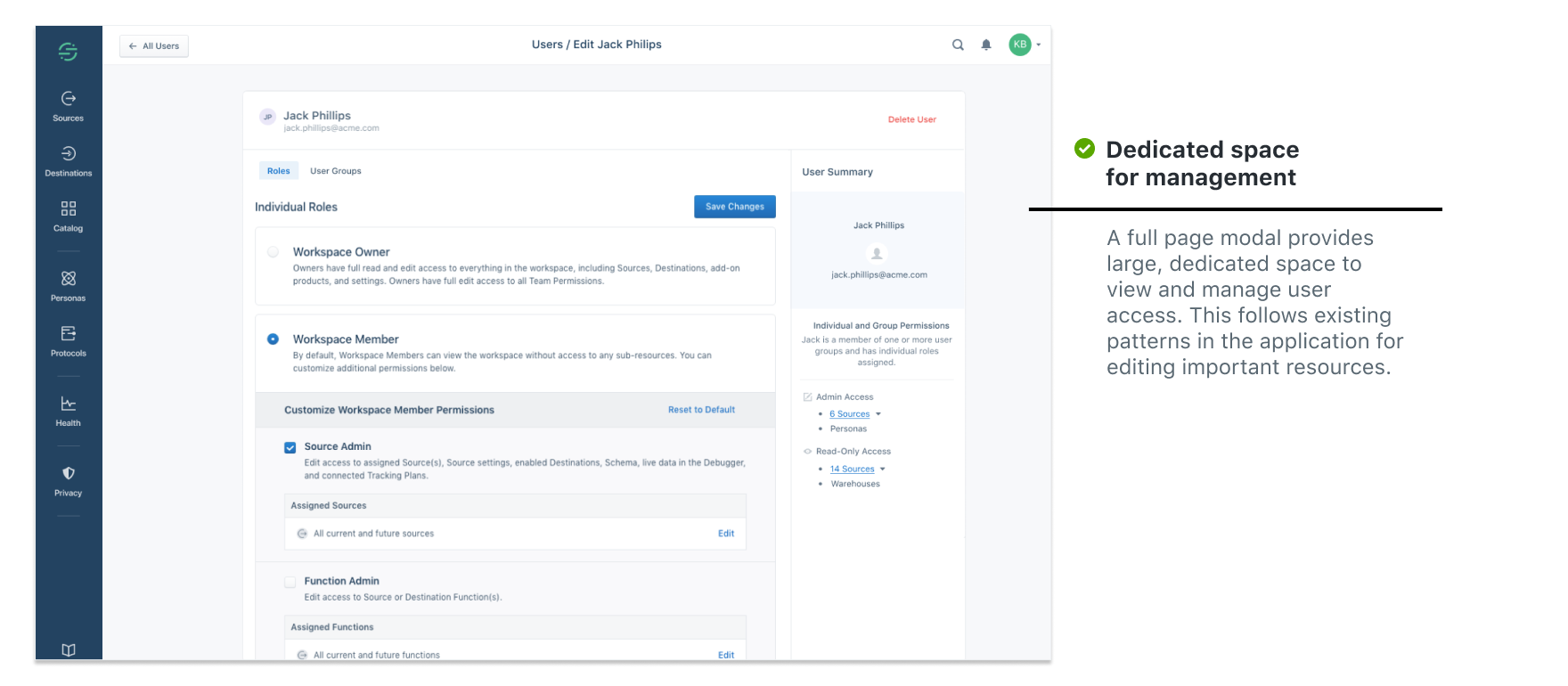Click the Read-Only Access eye icon
1568x686 pixels.
pyautogui.click(x=807, y=452)
